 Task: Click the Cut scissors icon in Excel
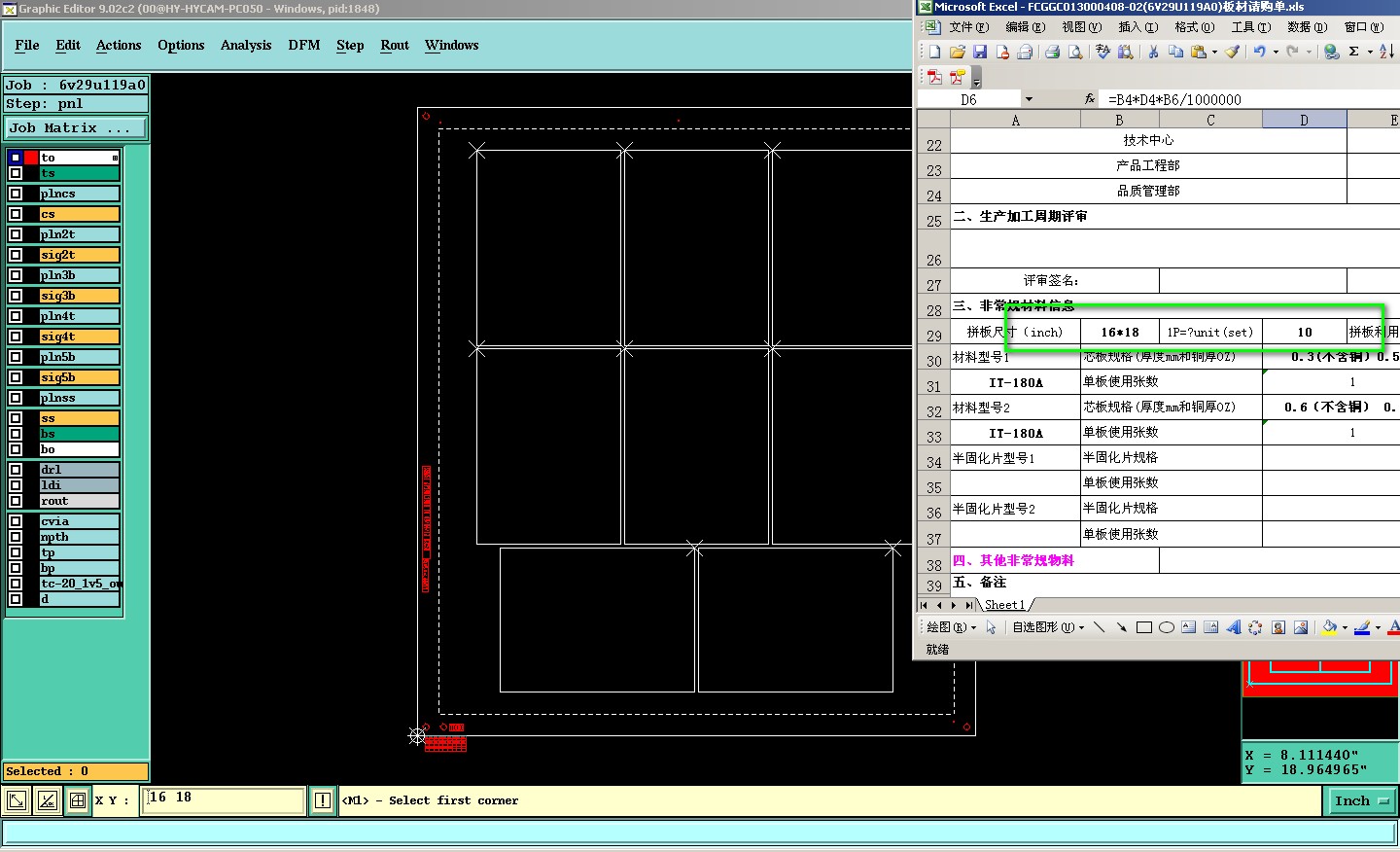(x=1153, y=52)
